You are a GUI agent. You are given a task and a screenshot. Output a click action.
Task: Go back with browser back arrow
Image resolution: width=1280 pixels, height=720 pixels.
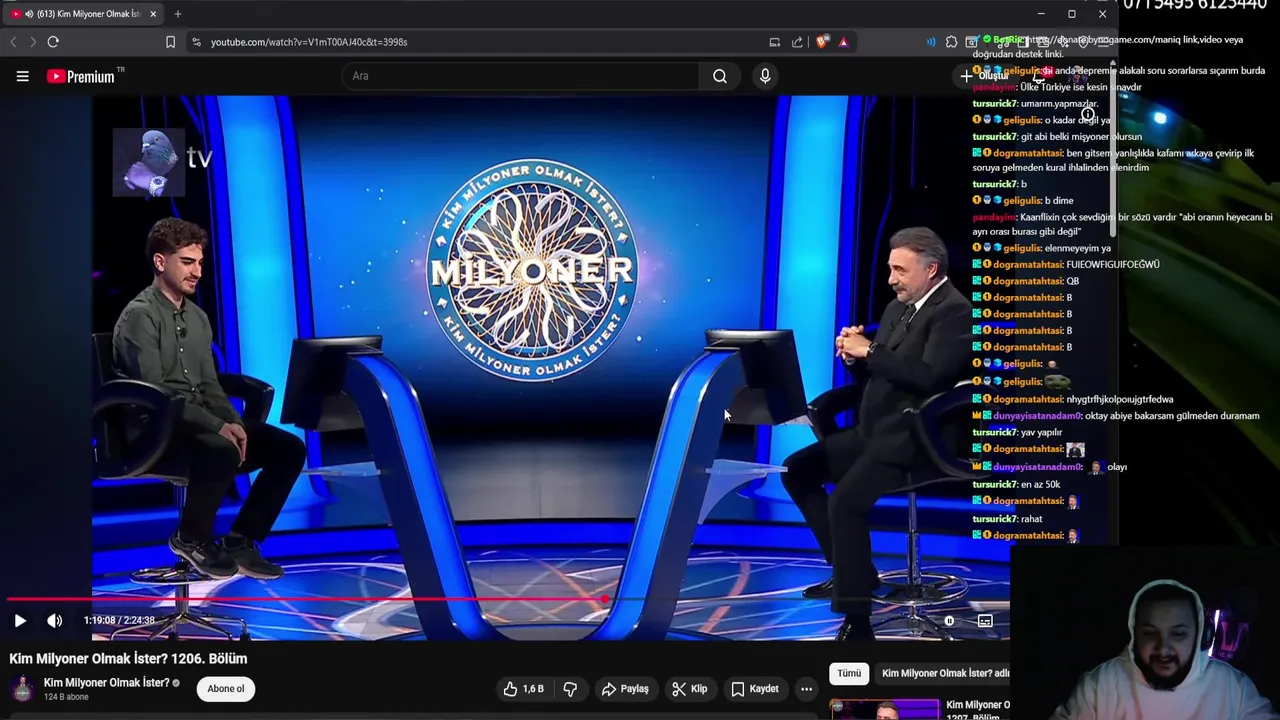[13, 42]
